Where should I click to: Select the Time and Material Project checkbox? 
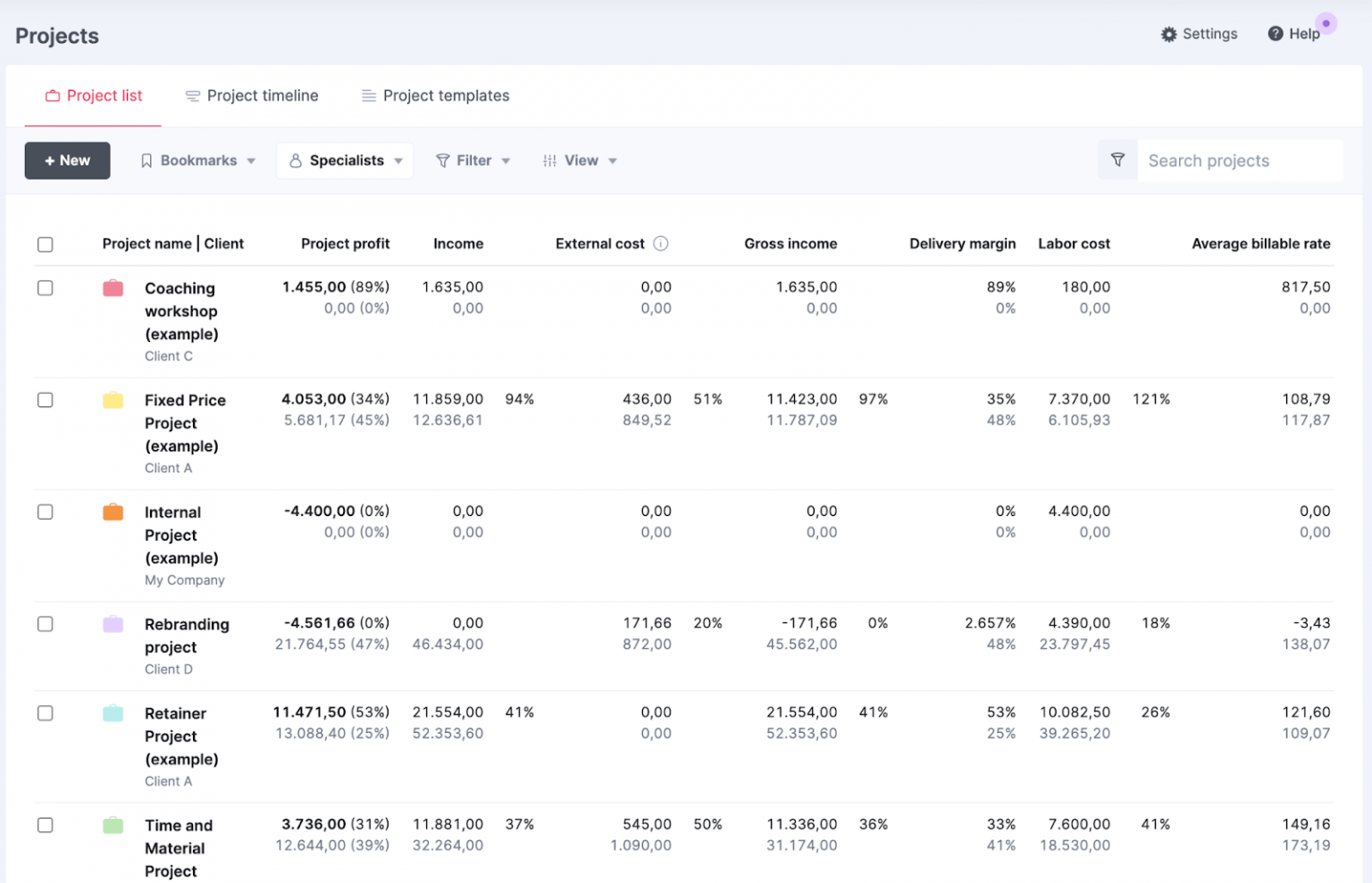45,825
